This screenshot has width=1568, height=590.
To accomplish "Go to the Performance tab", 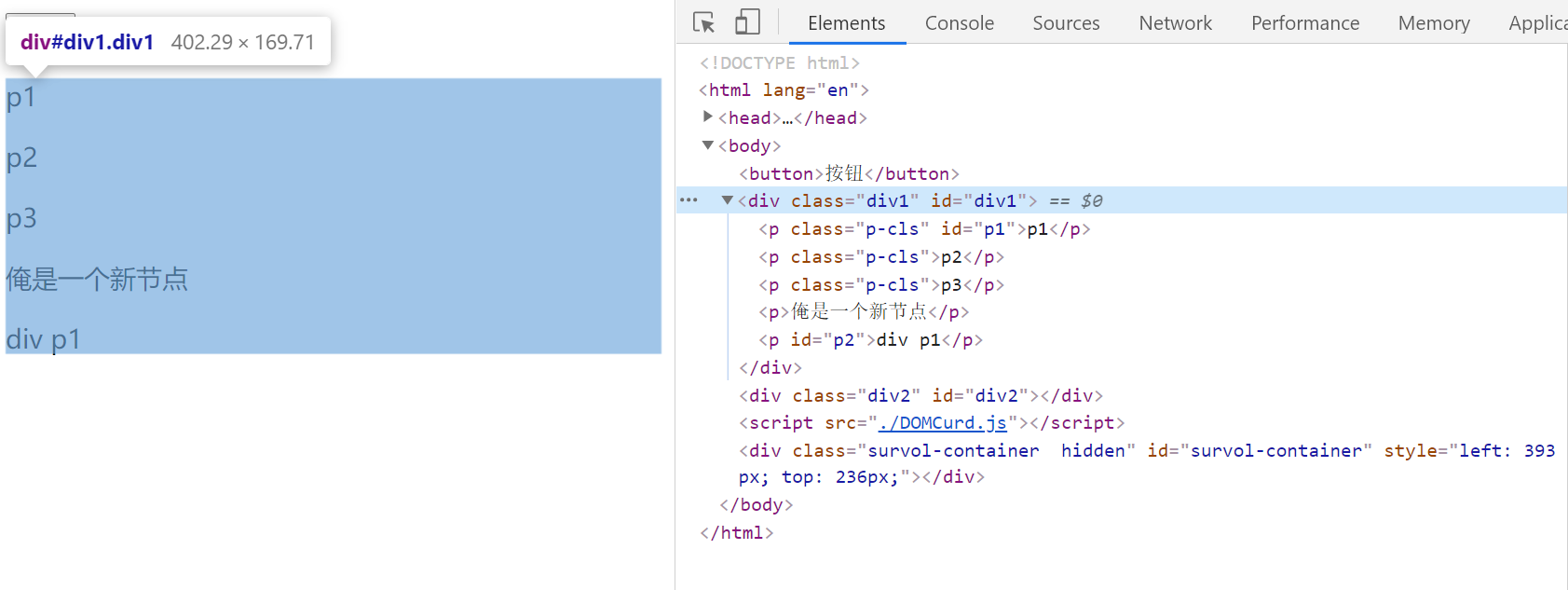I will pyautogui.click(x=1304, y=23).
